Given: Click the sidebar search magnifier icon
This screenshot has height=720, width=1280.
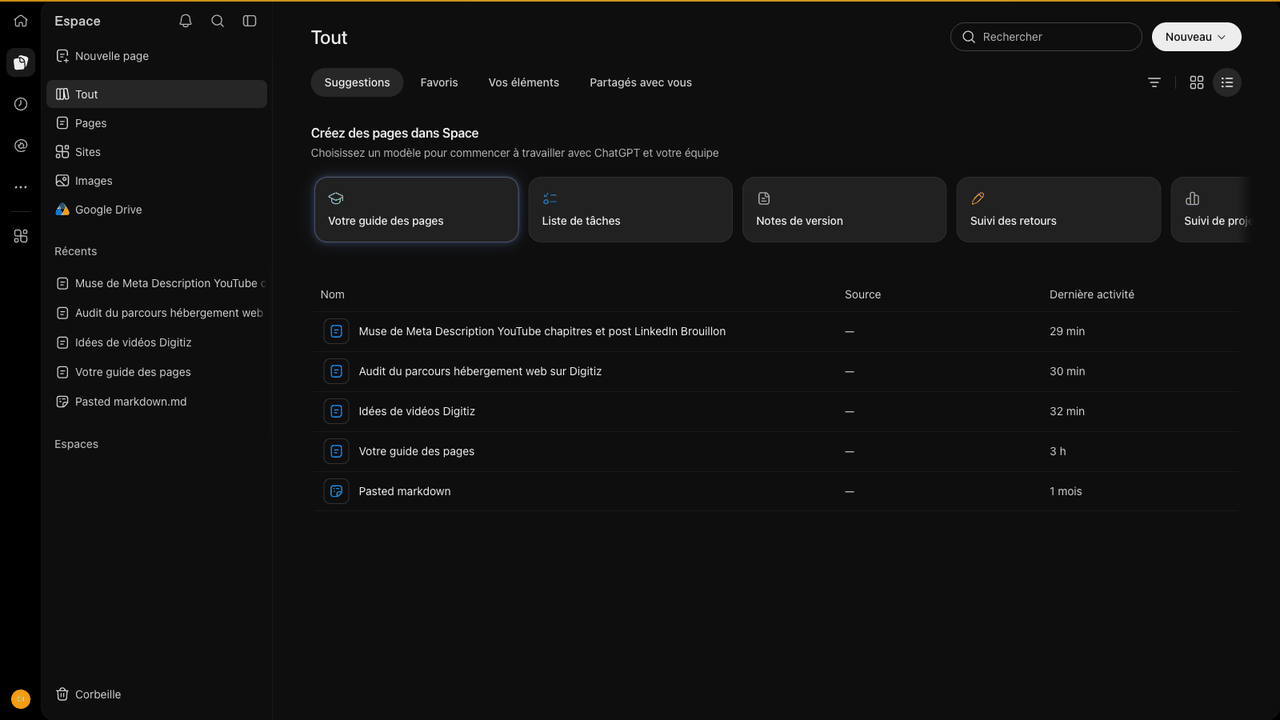Looking at the screenshot, I should coord(217,21).
